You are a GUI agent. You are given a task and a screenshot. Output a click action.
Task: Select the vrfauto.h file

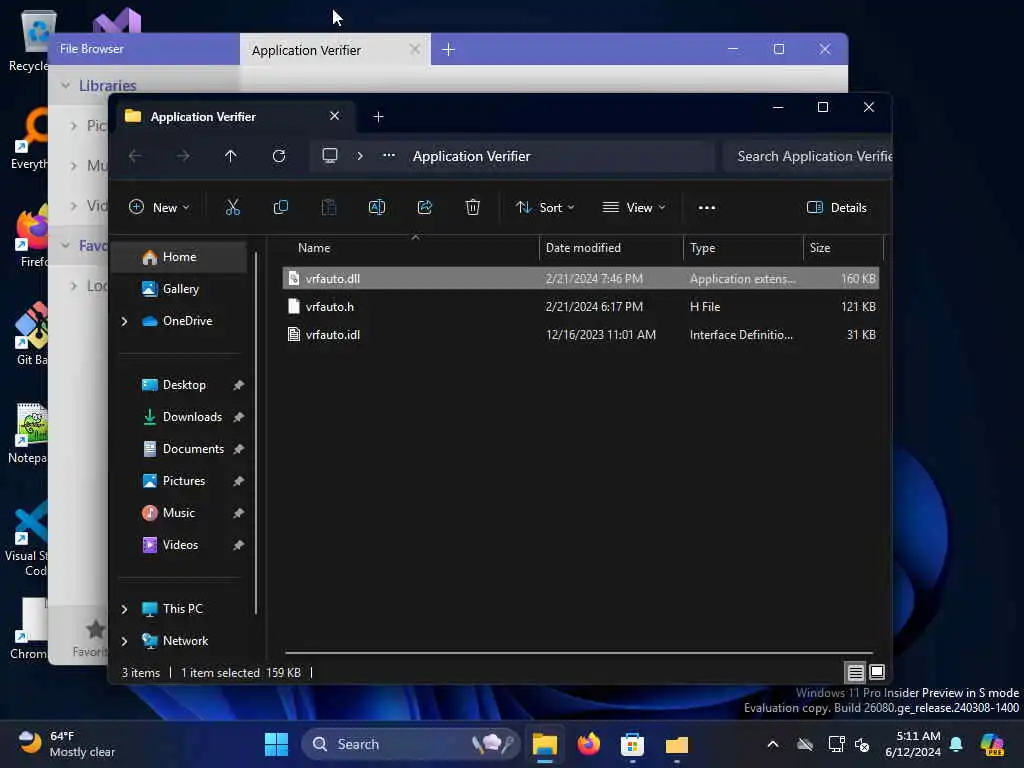pos(581,306)
